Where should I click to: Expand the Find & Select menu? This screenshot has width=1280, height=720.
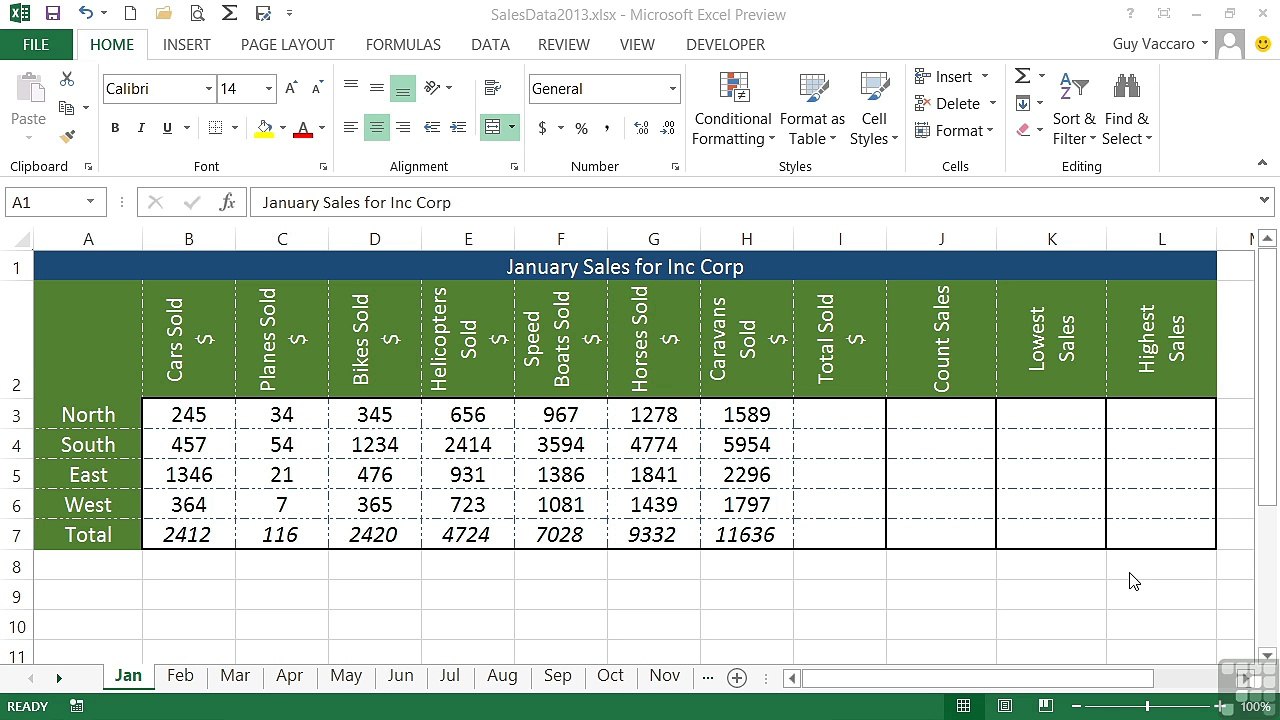tap(1127, 111)
